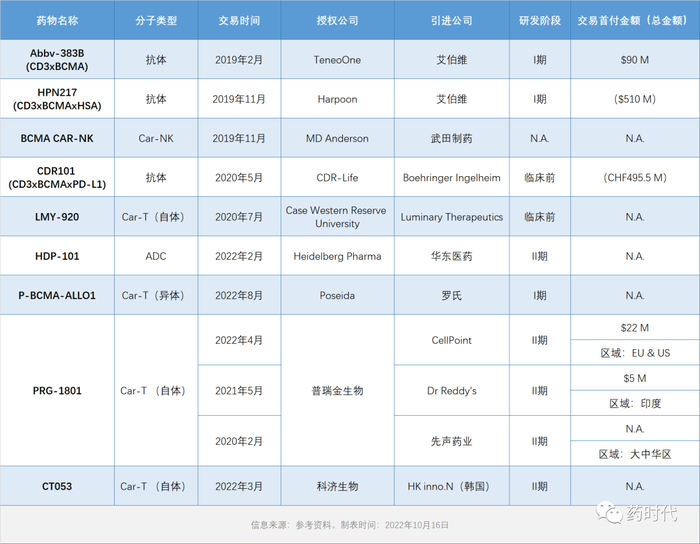The image size is (700, 544).
Task: Click the Car-T(异体) molecule type cell
Action: [x=156, y=295]
